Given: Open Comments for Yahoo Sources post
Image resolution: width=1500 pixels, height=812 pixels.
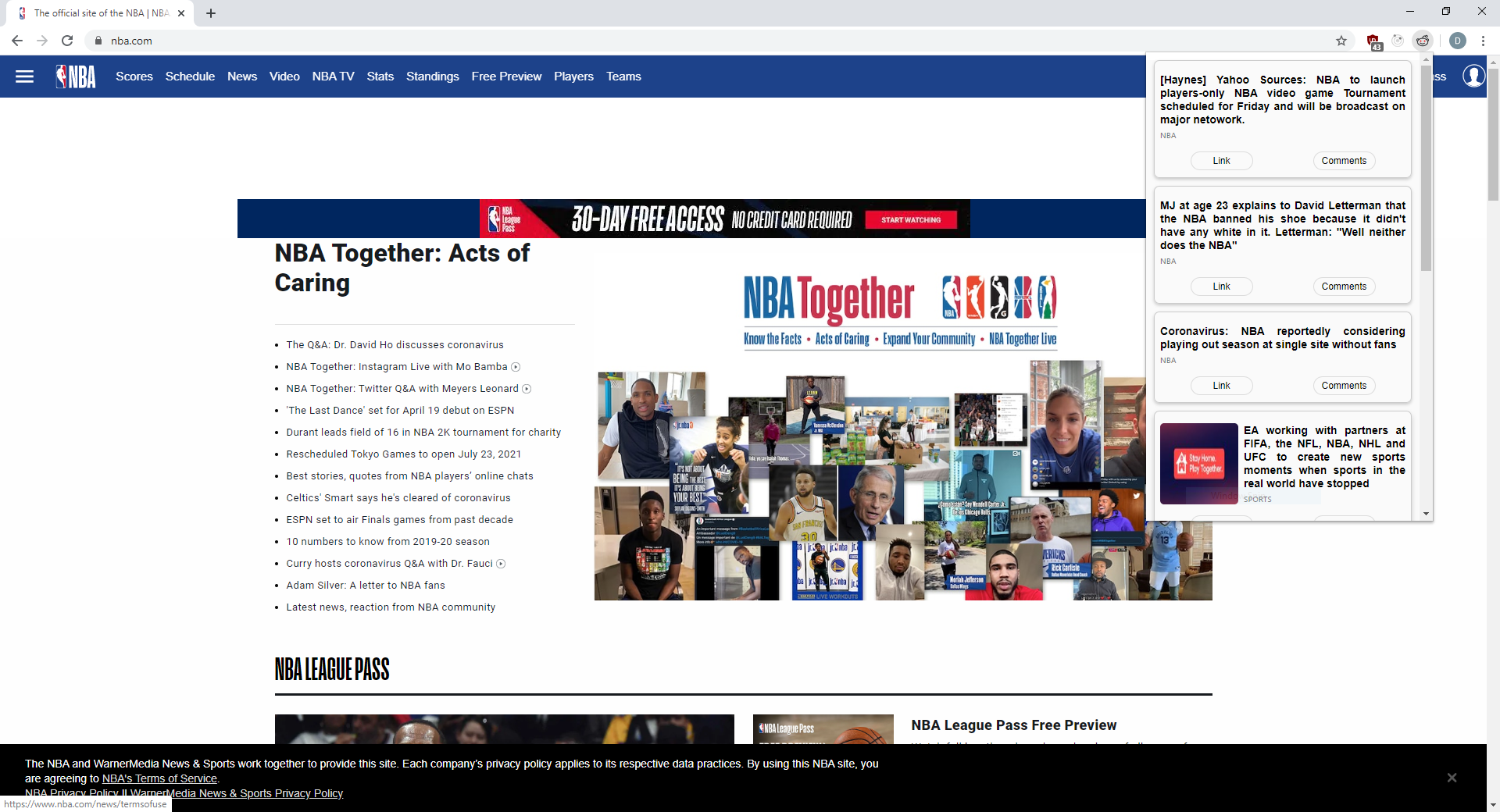Looking at the screenshot, I should coord(1344,161).
